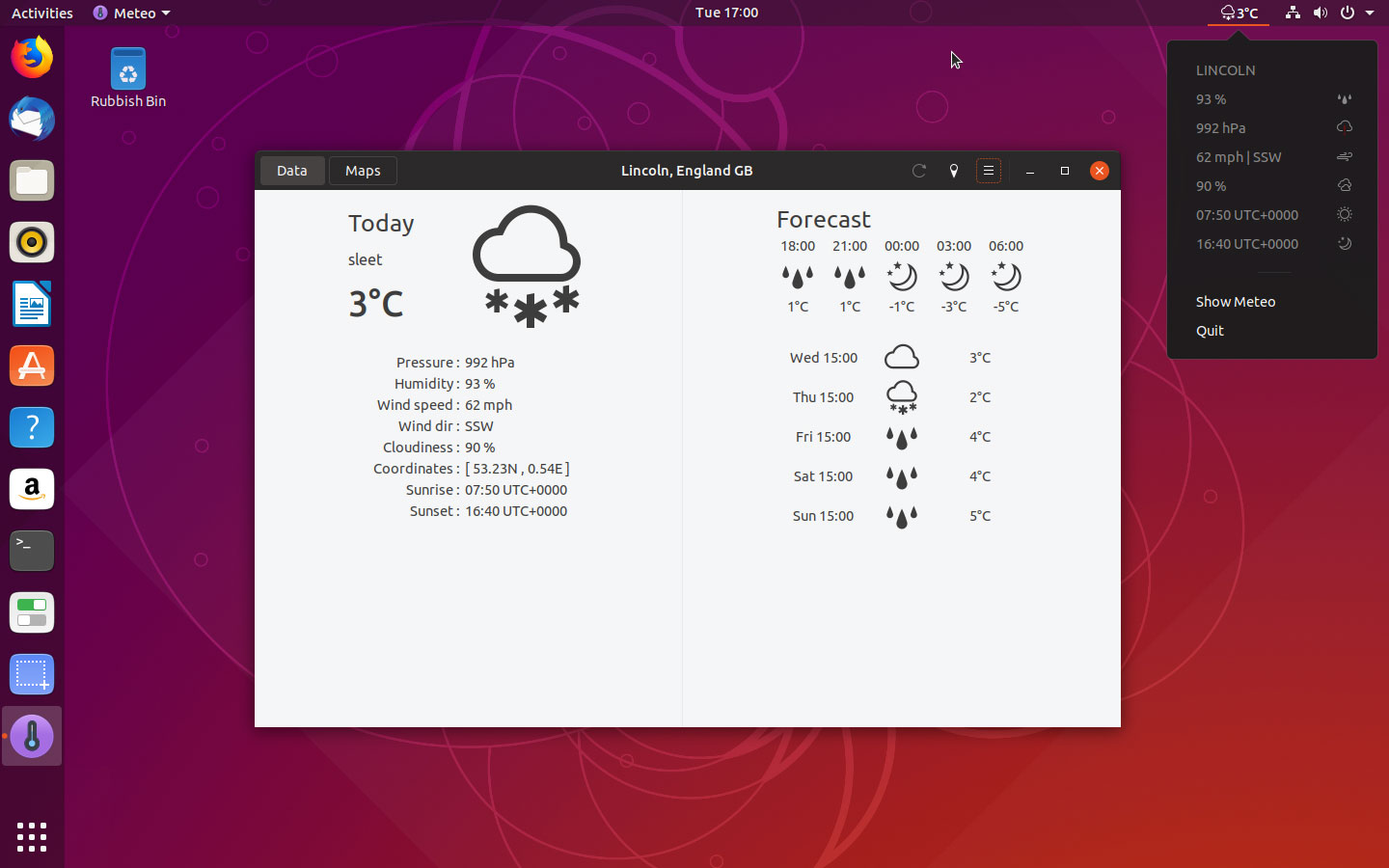1389x868 pixels.
Task: Click Show Meteo in tray menu
Action: pos(1235,302)
